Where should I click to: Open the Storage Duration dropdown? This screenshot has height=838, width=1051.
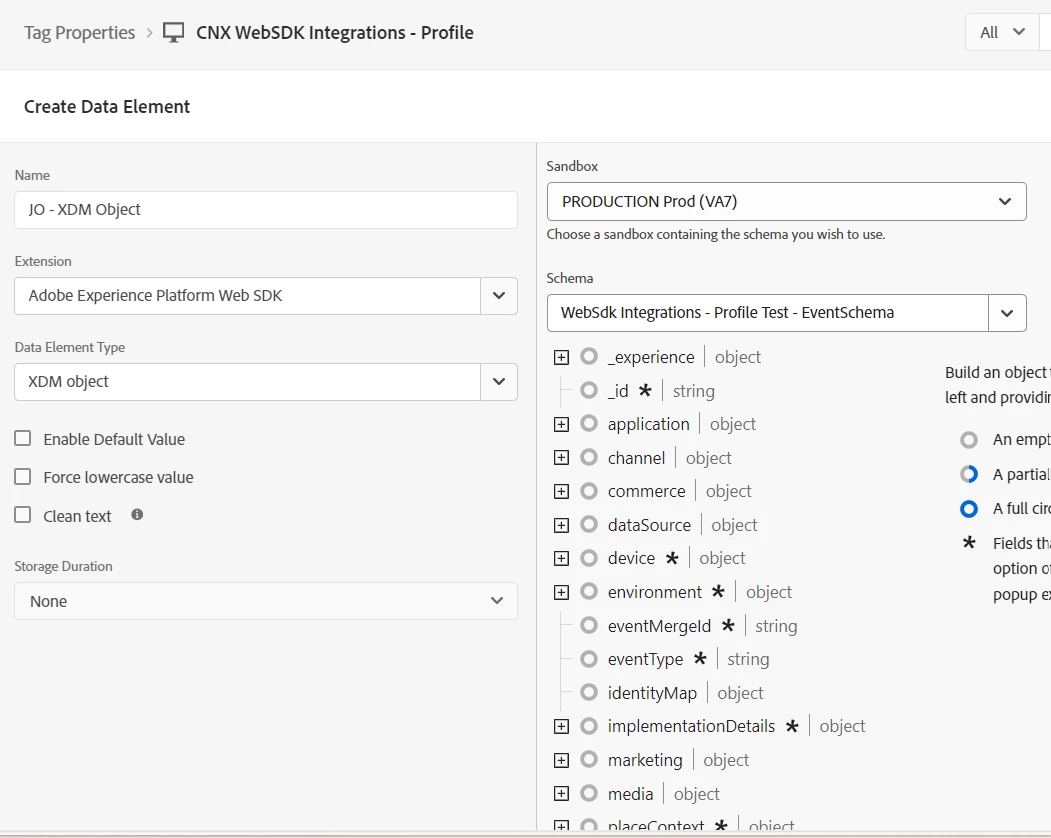[266, 601]
